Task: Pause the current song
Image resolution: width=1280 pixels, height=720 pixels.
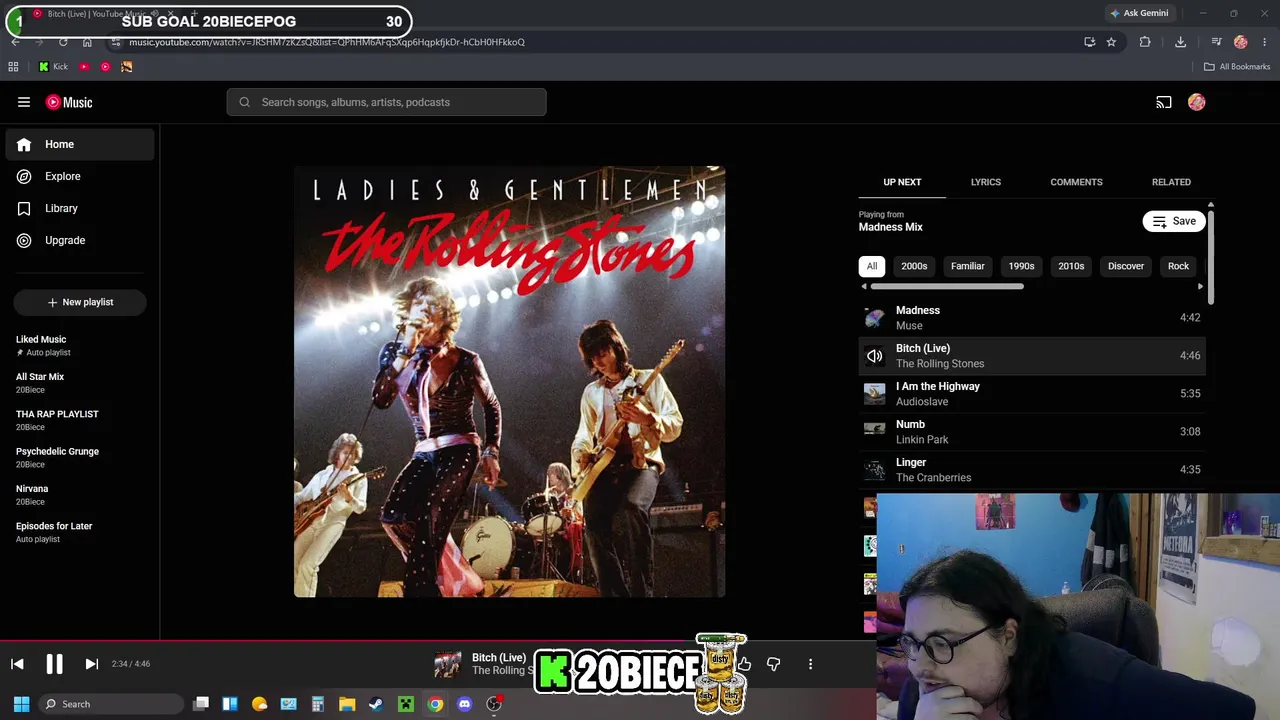Action: (x=54, y=664)
